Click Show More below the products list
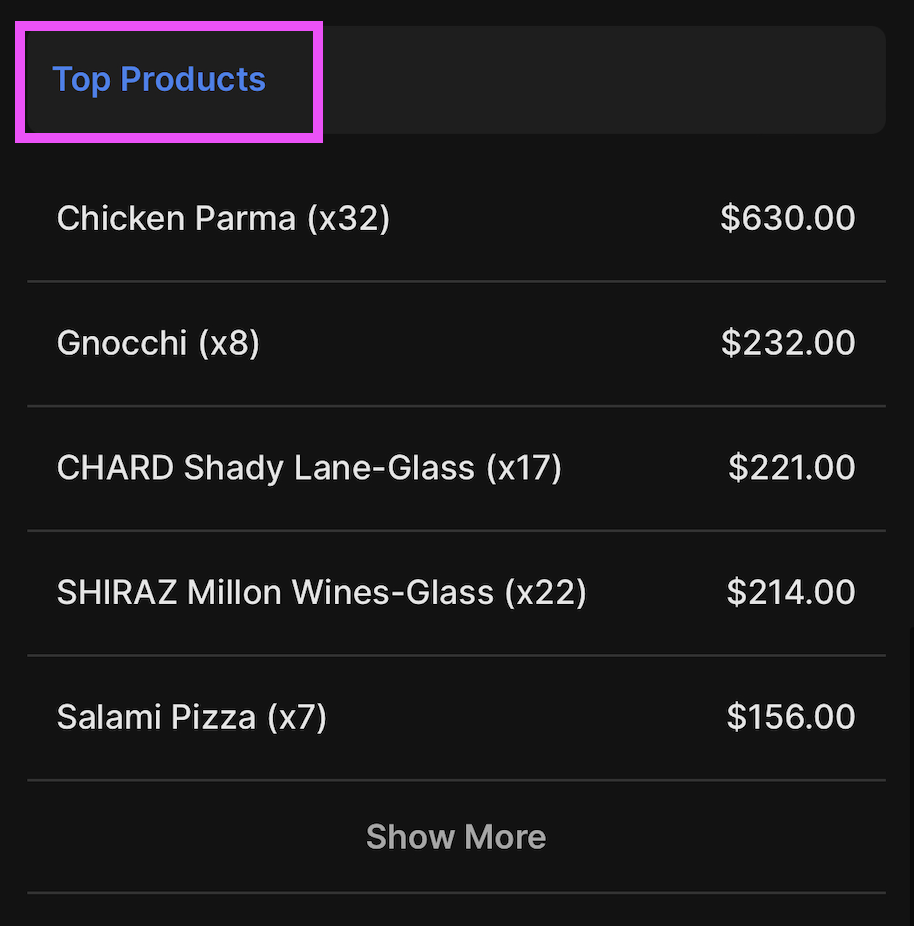This screenshot has width=914, height=926. coord(456,837)
